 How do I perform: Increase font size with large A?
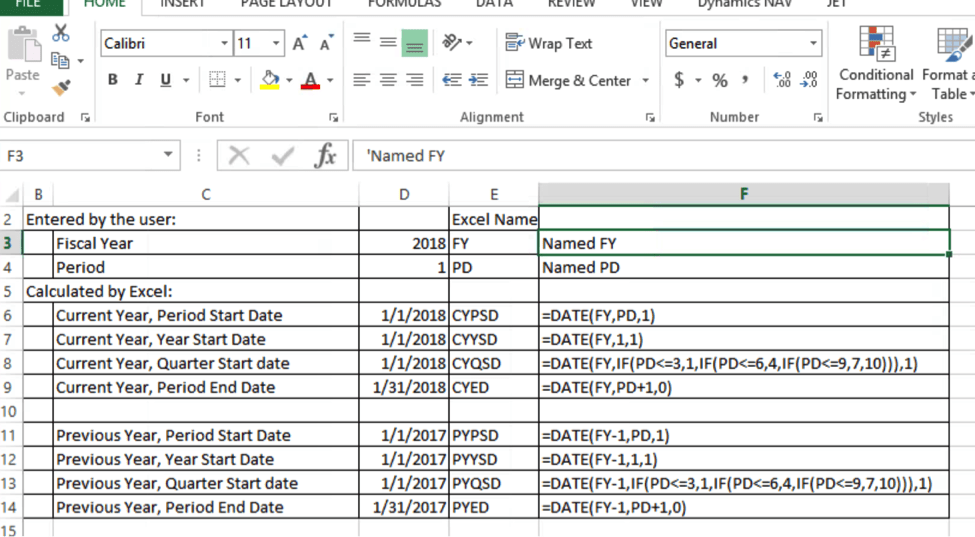click(300, 44)
